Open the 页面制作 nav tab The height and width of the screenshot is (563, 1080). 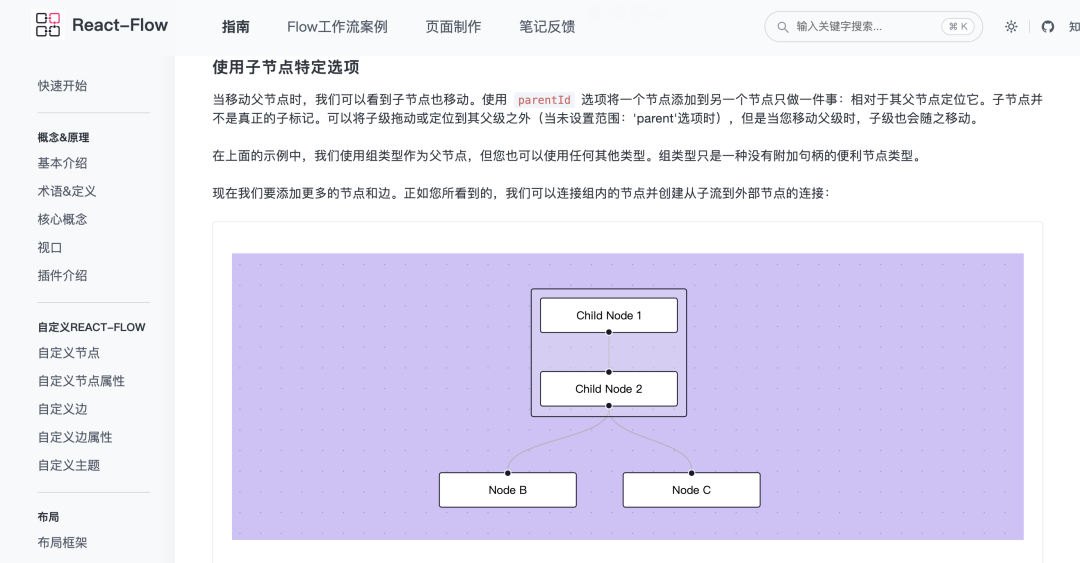point(453,27)
